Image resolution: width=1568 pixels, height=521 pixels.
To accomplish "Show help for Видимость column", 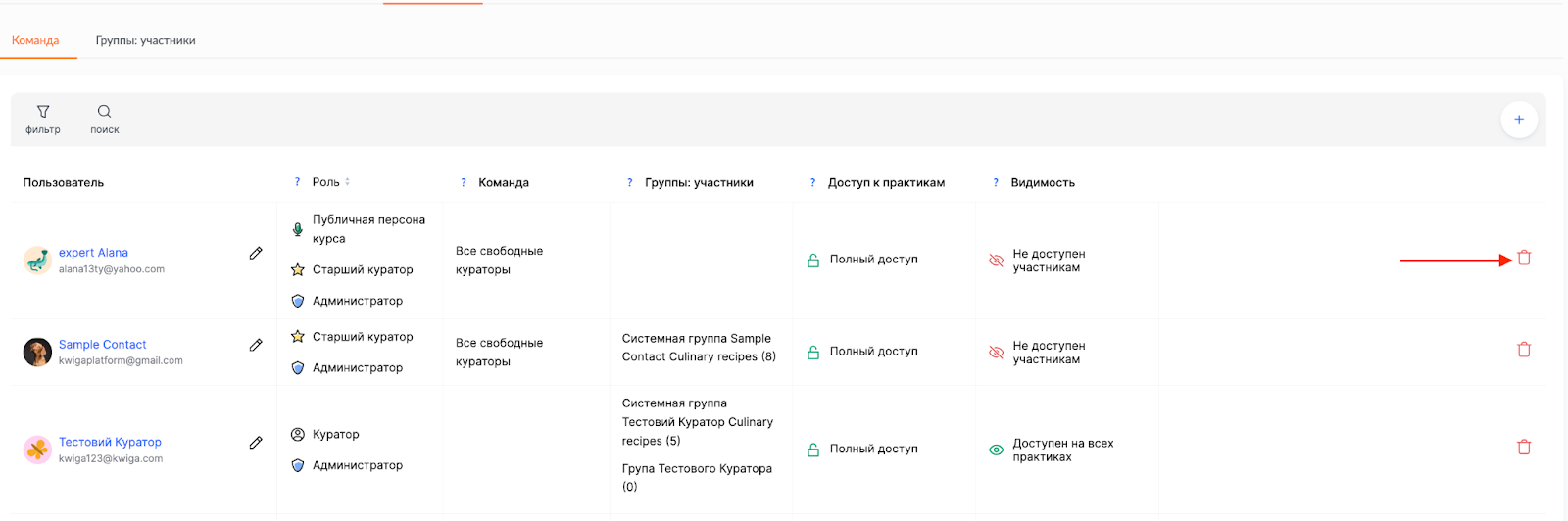I will [x=996, y=182].
